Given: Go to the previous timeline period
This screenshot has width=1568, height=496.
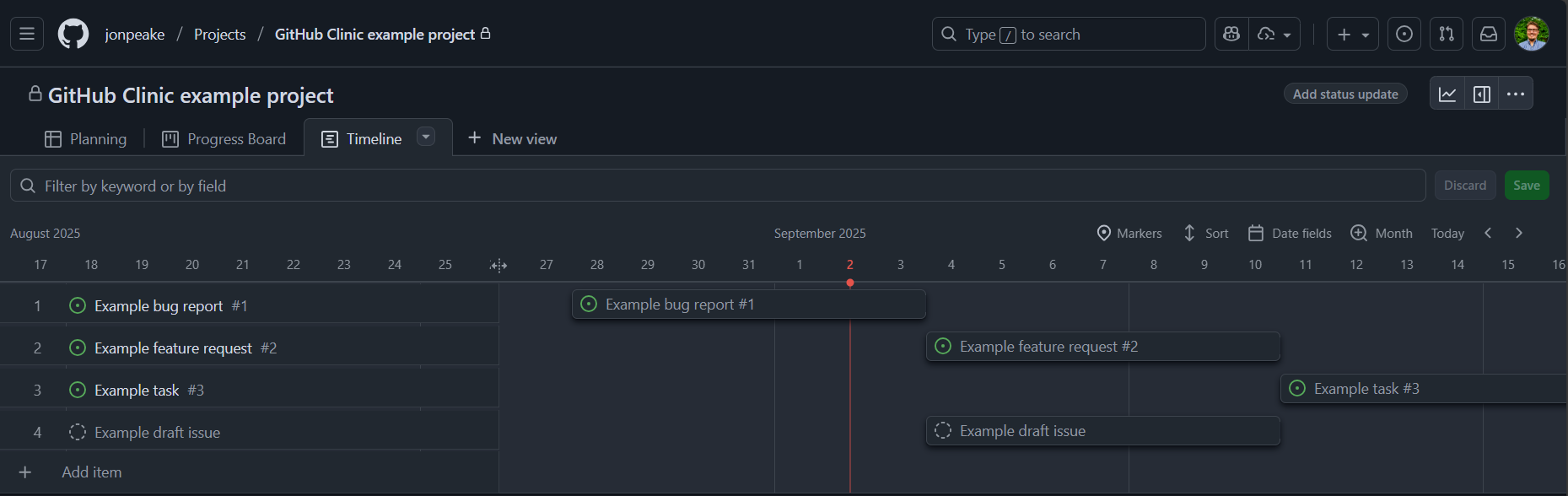Looking at the screenshot, I should (1489, 233).
